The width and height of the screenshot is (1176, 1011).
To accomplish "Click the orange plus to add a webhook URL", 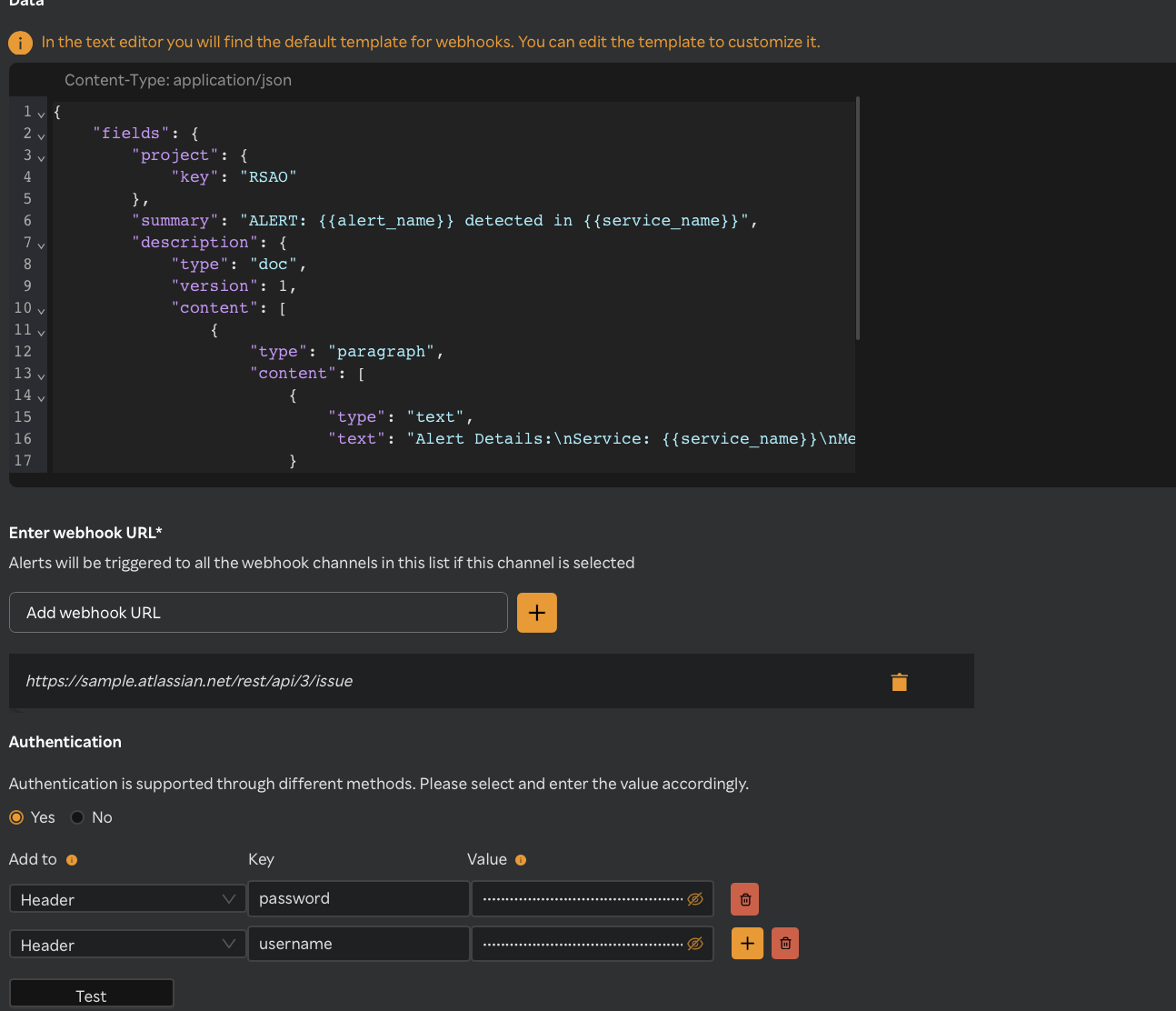I will (536, 612).
